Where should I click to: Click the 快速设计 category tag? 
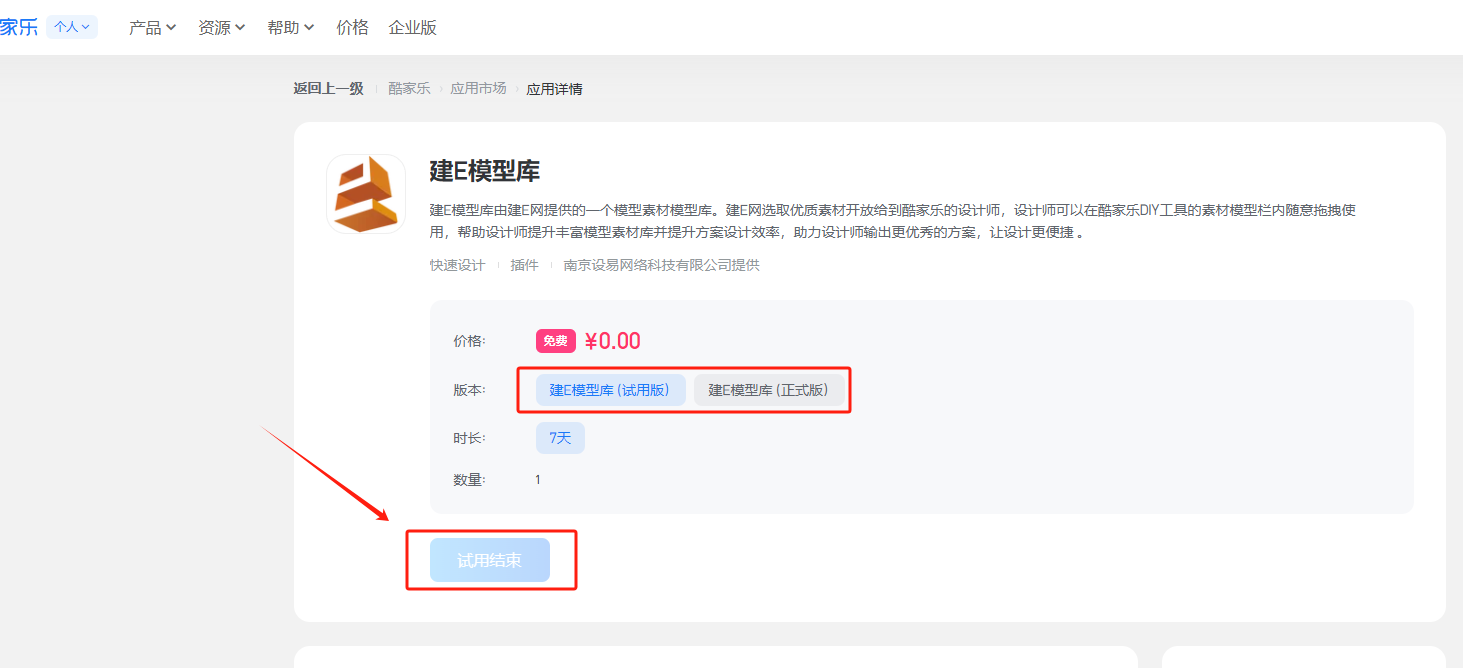pyautogui.click(x=457, y=265)
